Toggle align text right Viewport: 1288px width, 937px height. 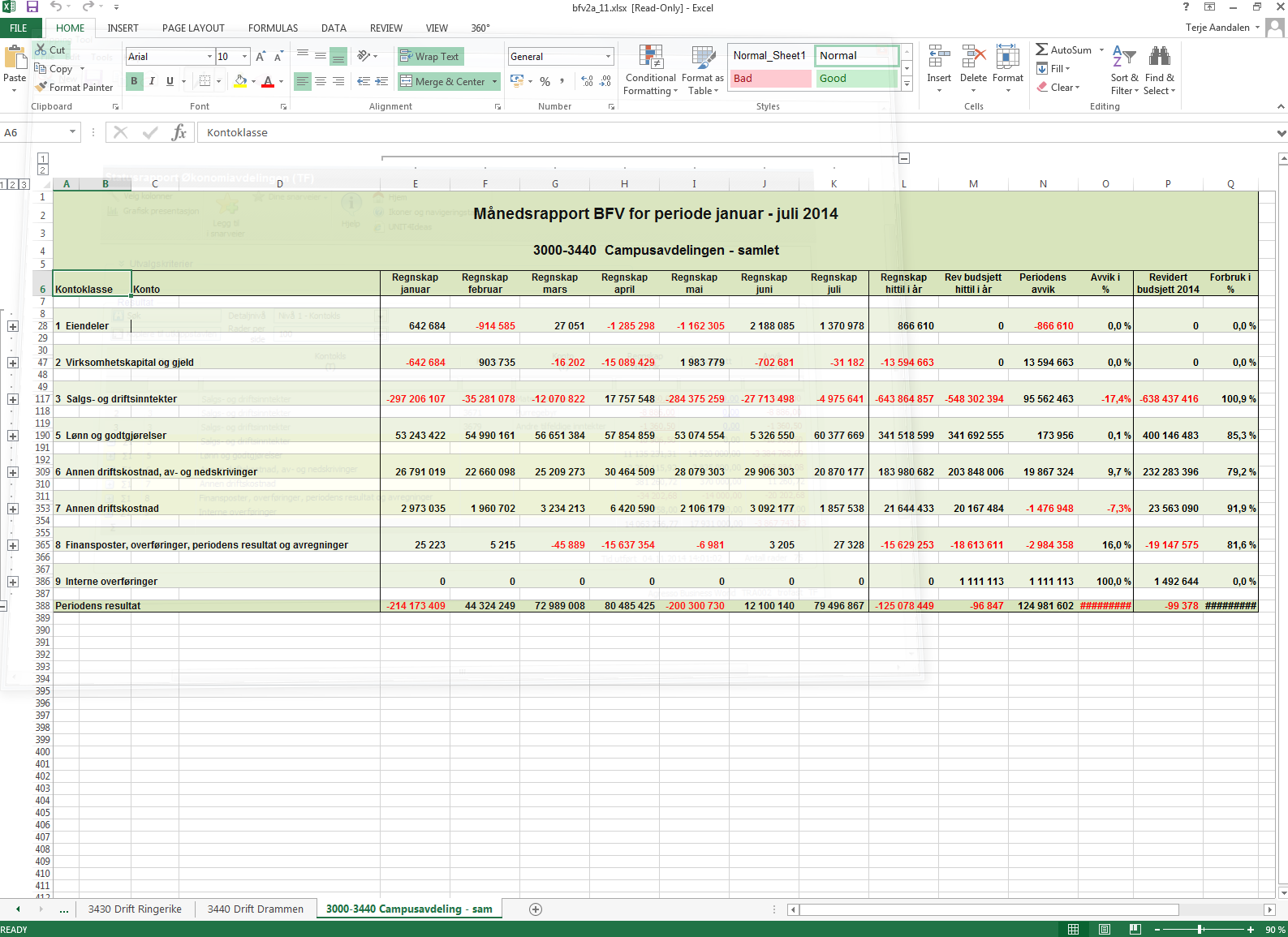[x=338, y=81]
